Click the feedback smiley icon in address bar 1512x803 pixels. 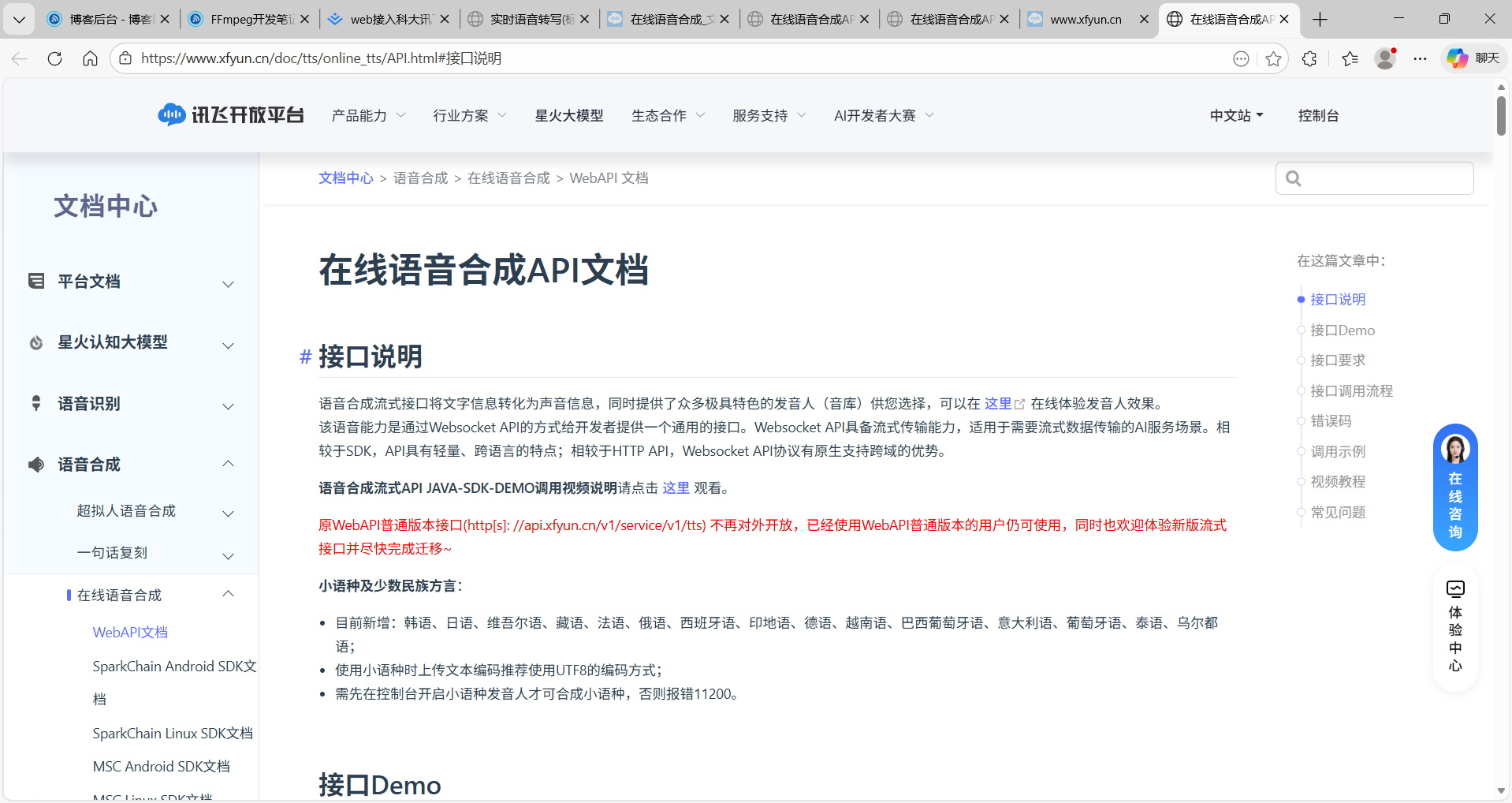[x=1241, y=58]
